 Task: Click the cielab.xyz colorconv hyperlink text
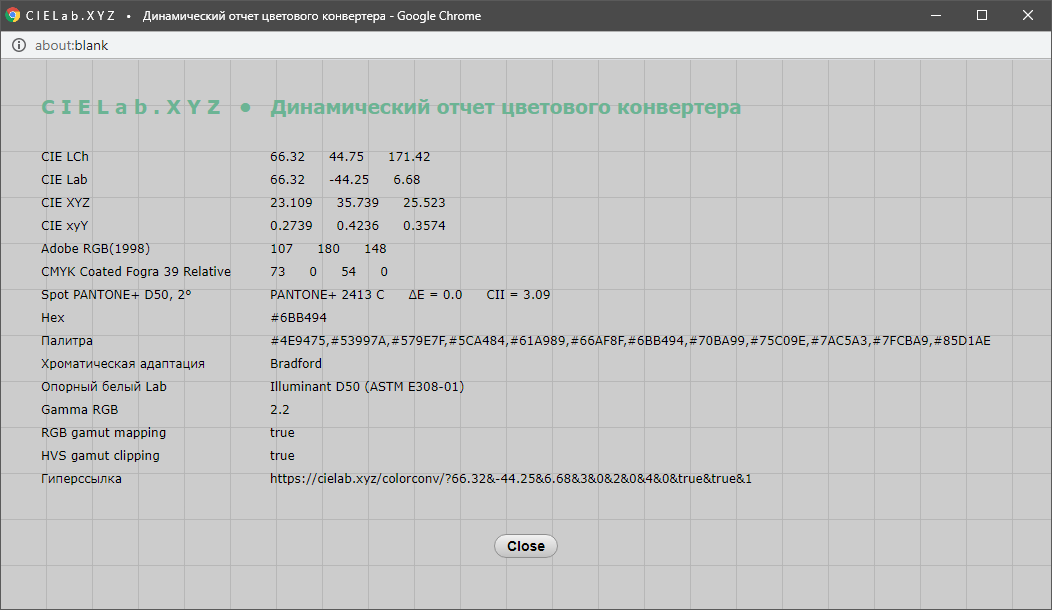511,478
